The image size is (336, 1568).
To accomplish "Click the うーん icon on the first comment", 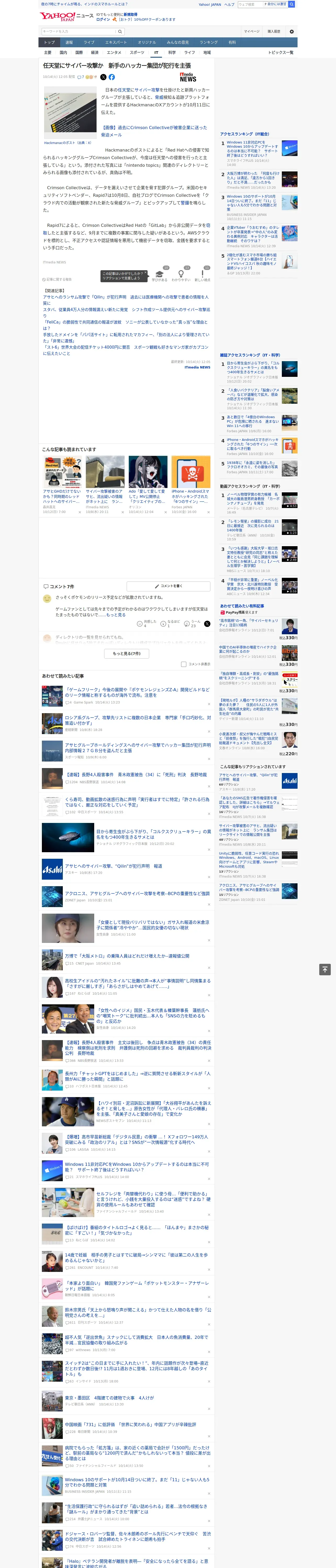I will point(187,624).
